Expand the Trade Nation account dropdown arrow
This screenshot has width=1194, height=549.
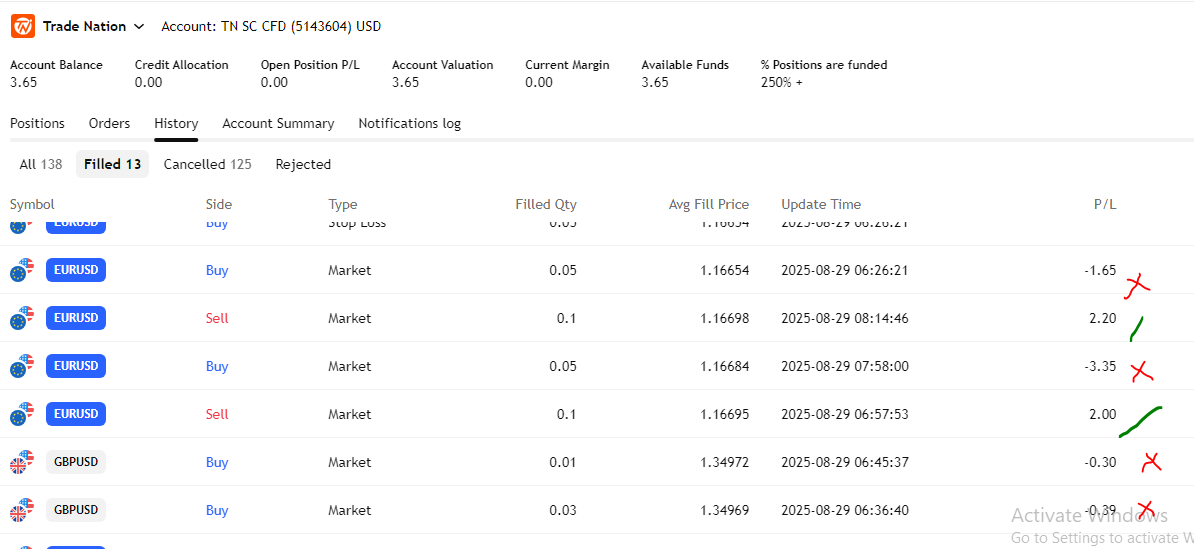[x=139, y=26]
